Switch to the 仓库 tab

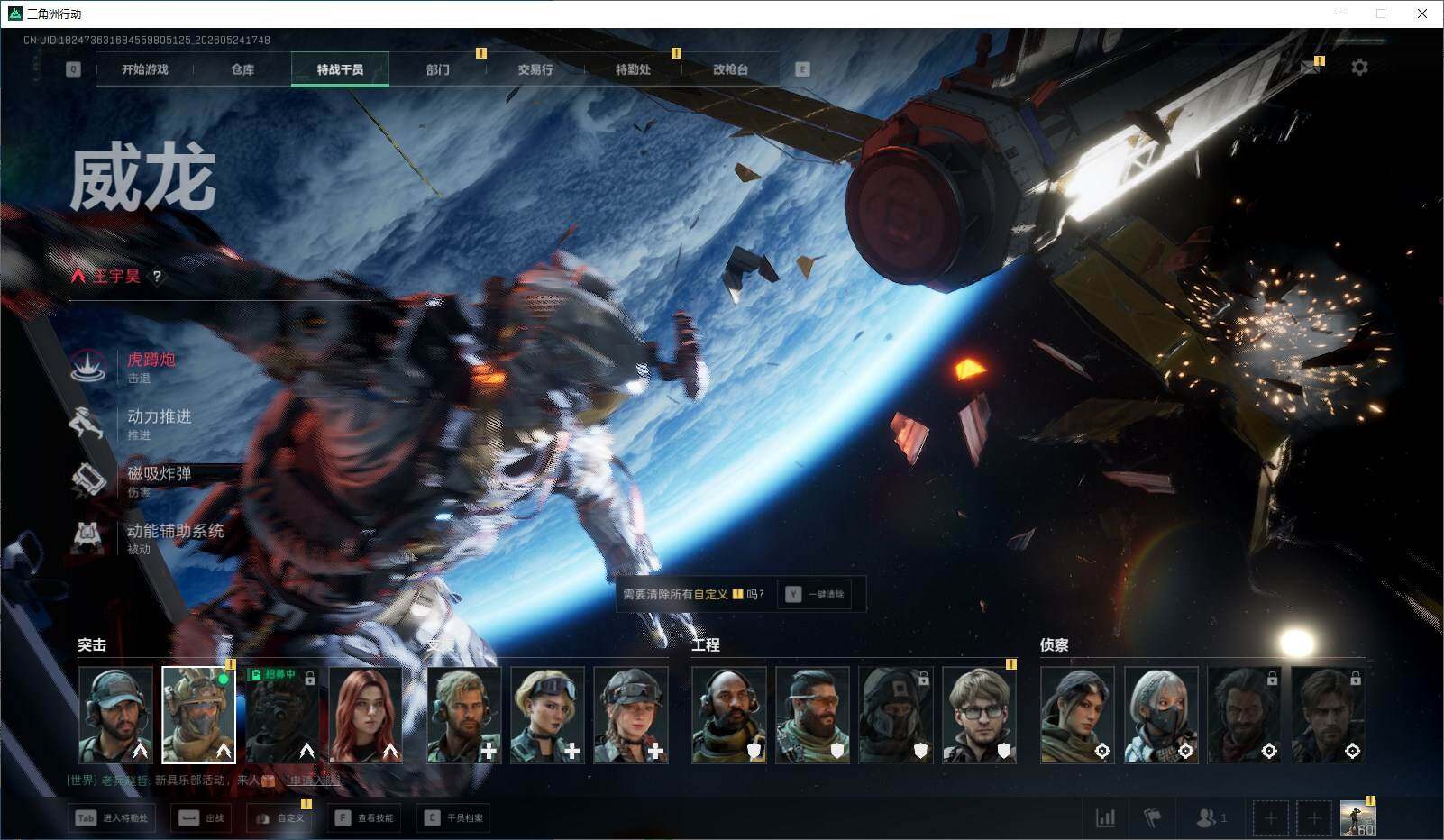click(242, 69)
